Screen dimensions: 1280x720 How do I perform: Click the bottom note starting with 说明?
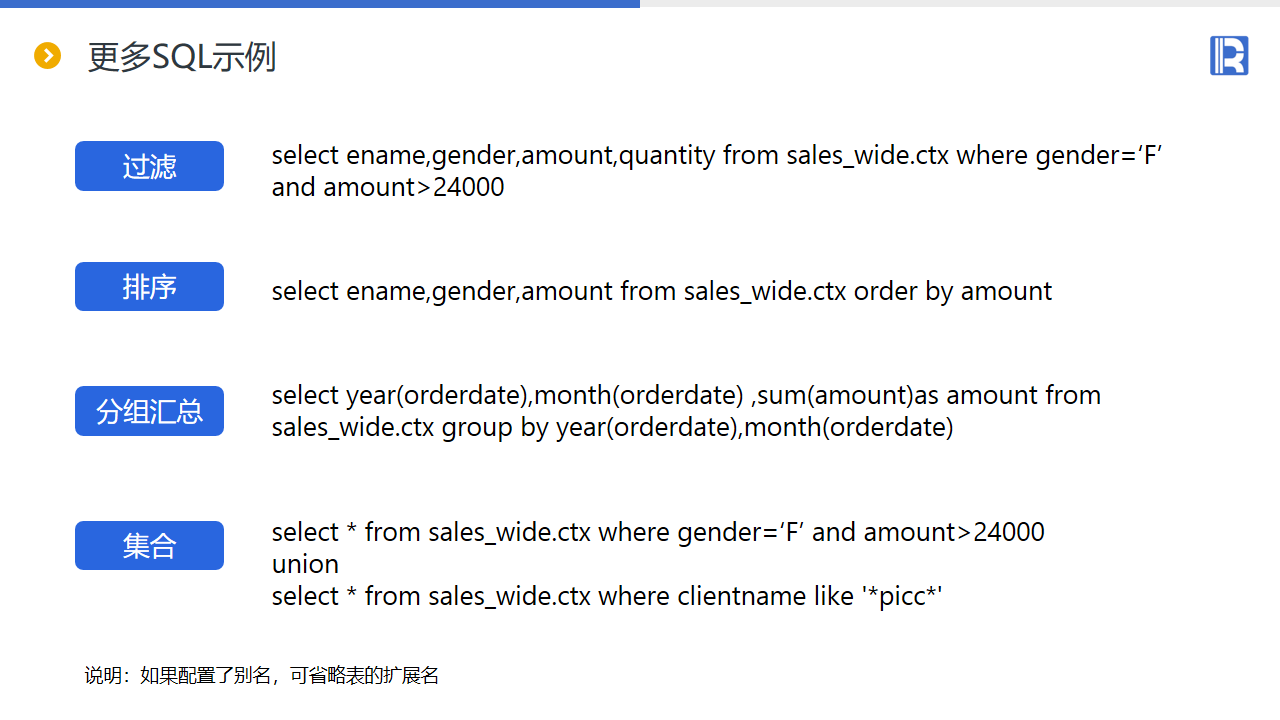[x=262, y=676]
